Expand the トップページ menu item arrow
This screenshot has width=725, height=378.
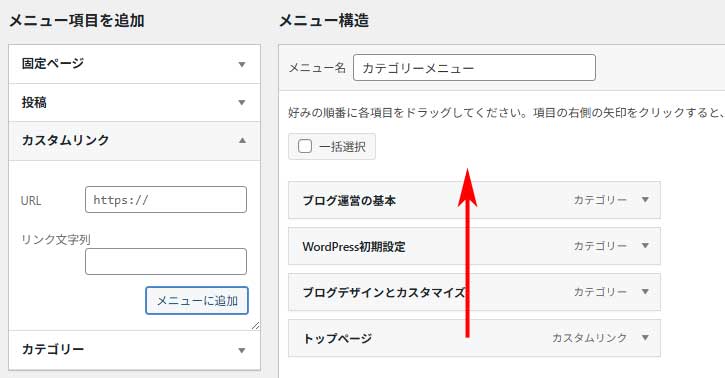[x=645, y=337]
